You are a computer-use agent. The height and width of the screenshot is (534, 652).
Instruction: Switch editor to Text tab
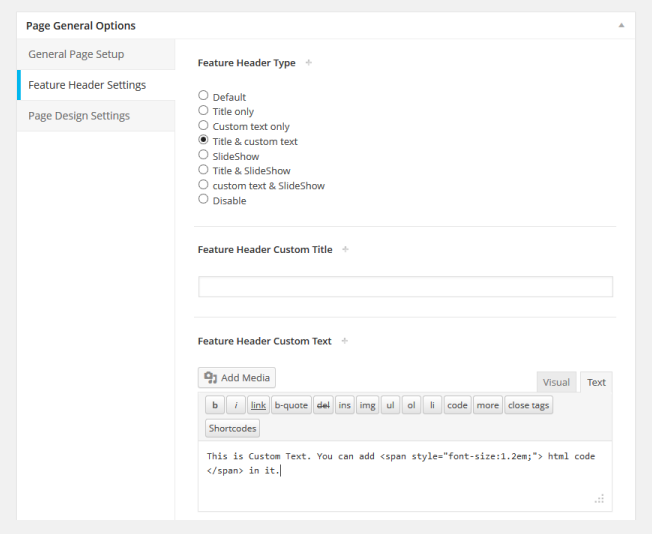pos(596,382)
